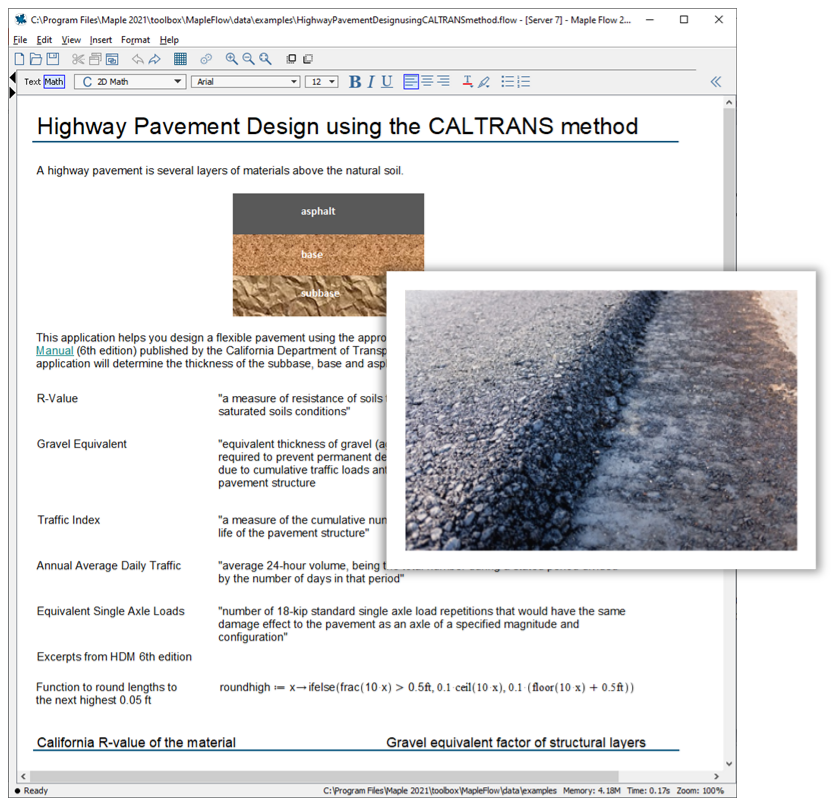Follow the Manual hyperlink in the document
This screenshot has width=837, height=808.
click(55, 352)
